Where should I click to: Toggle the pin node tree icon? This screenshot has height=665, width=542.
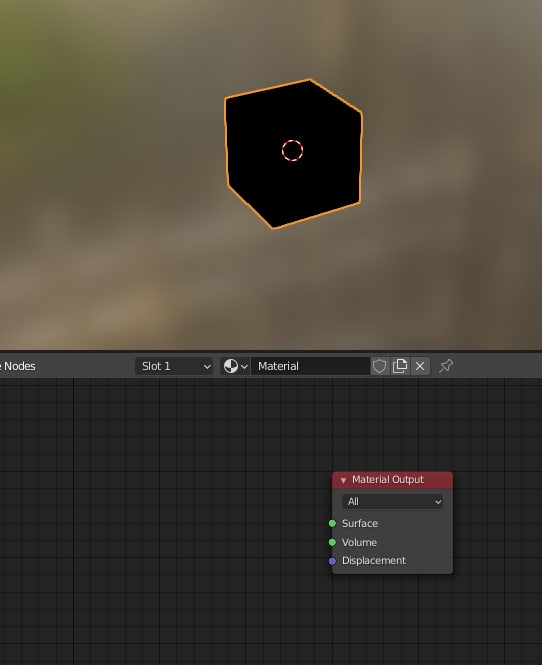(x=446, y=366)
